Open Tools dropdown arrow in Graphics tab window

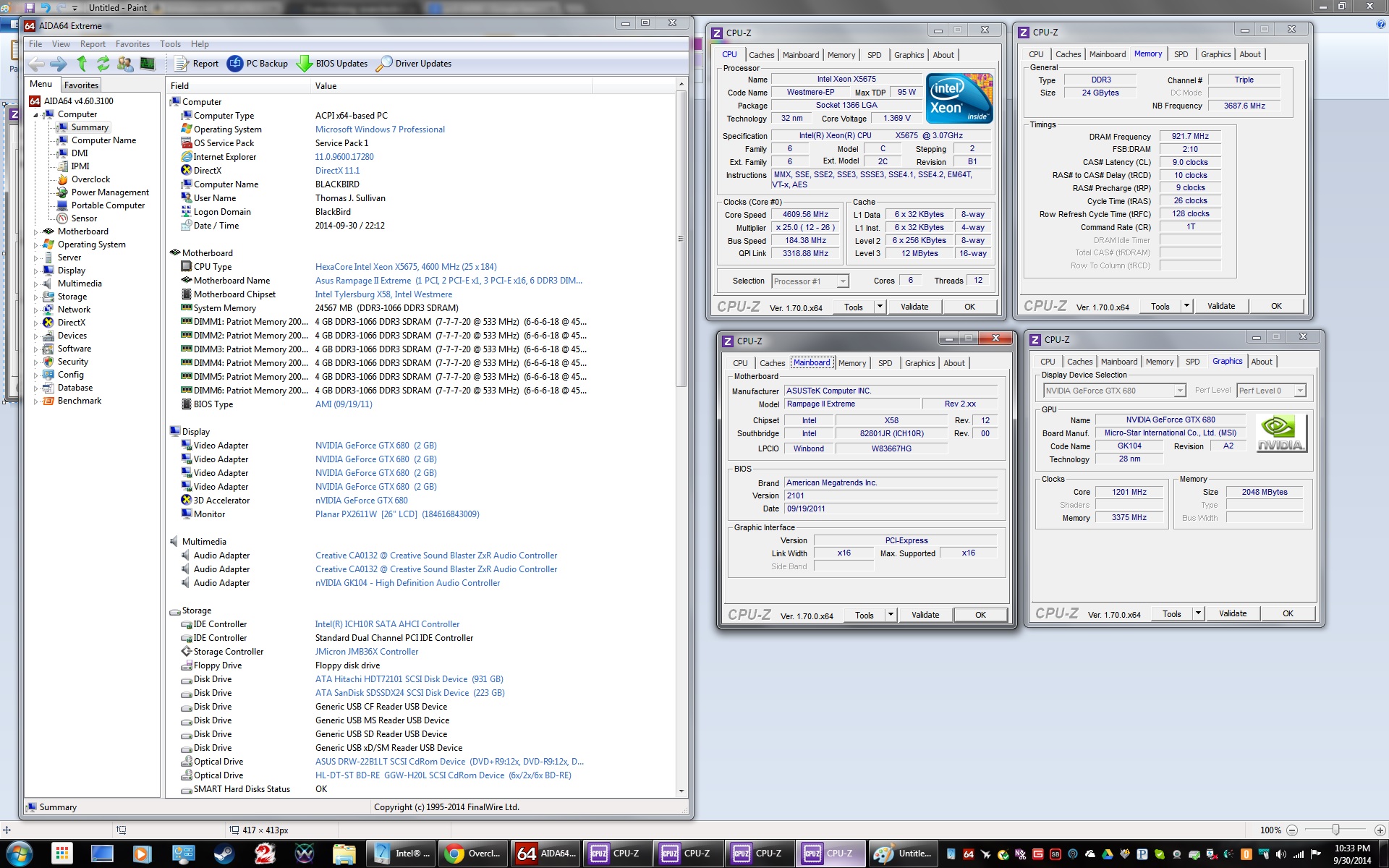[1198, 613]
